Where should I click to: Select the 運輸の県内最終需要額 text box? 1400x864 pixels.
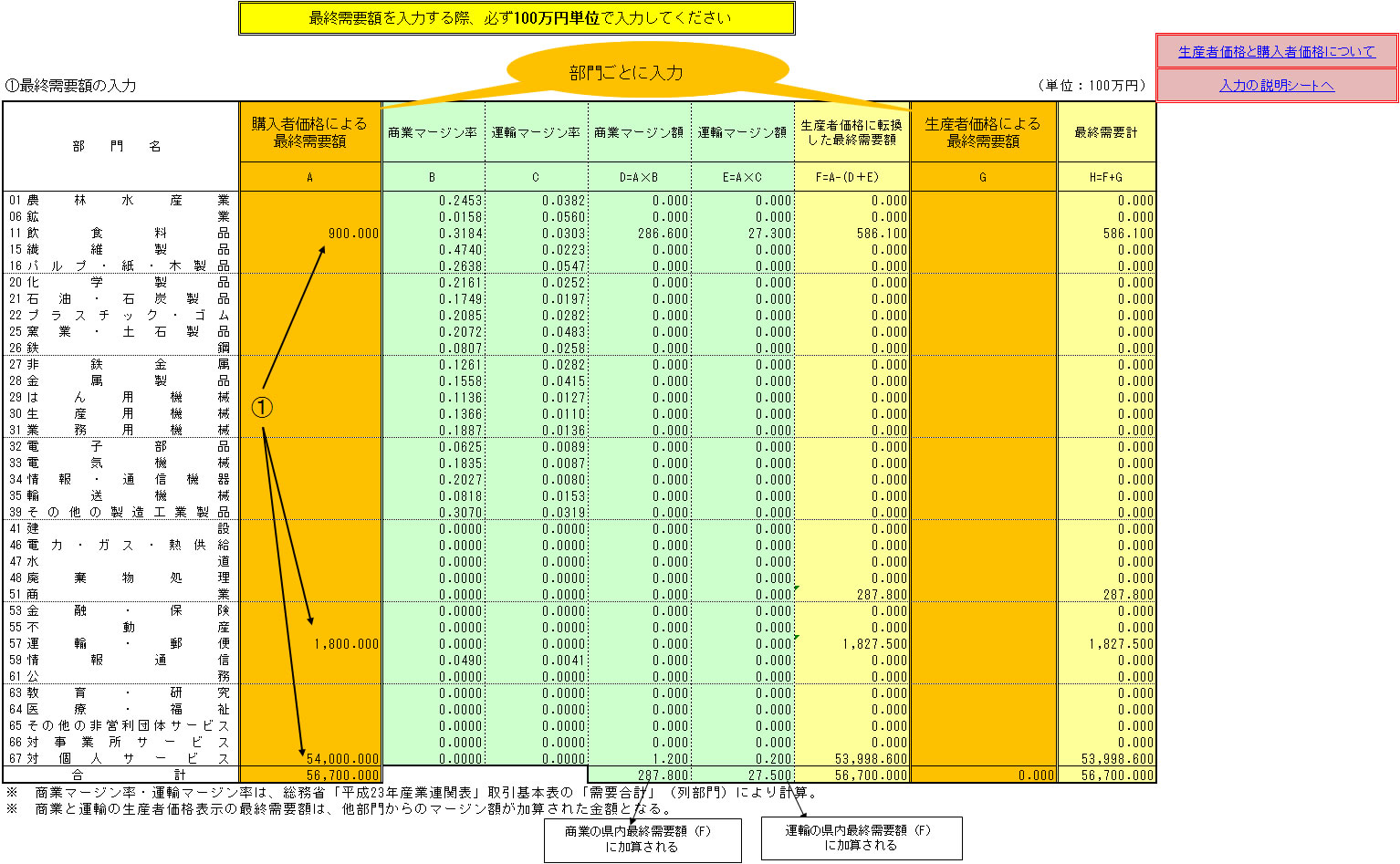pos(861,838)
